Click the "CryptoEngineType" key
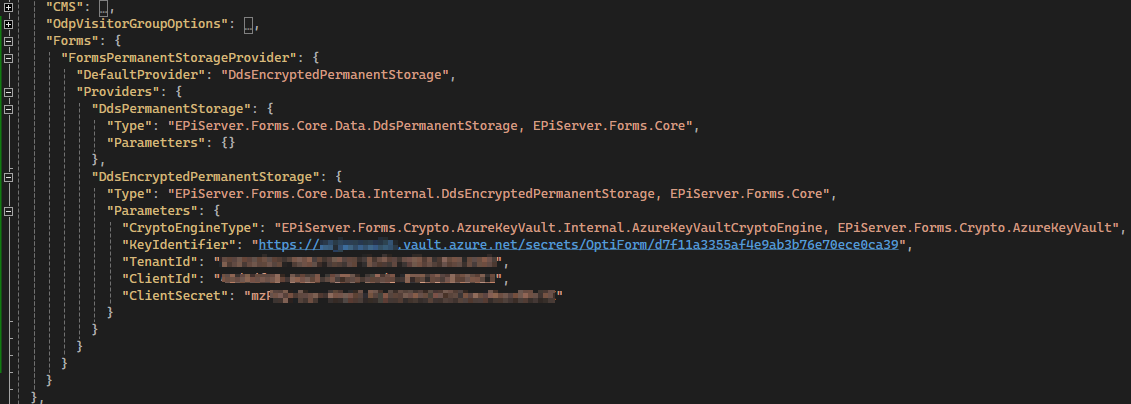This screenshot has height=404, width=1131. pyautogui.click(x=189, y=228)
